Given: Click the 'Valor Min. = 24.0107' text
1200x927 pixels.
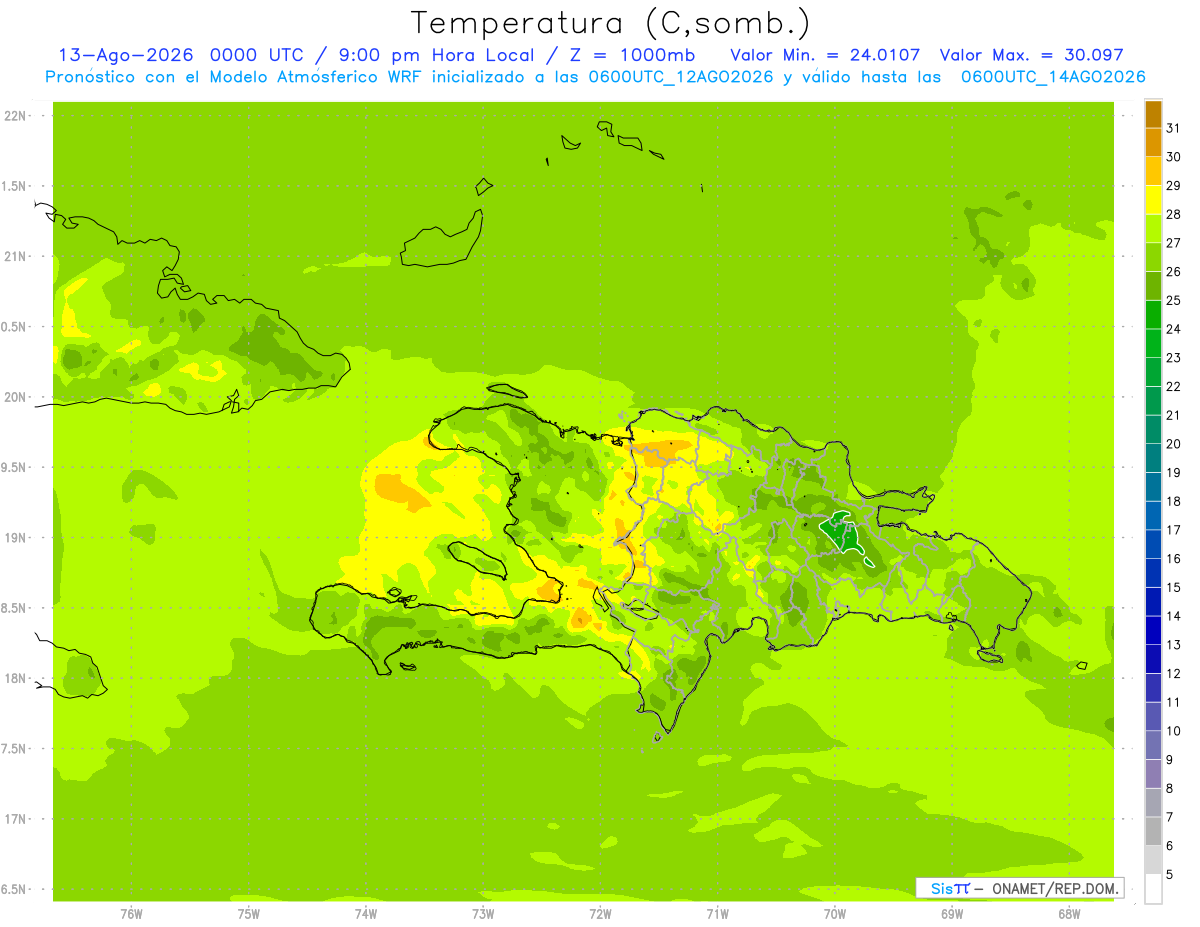Looking at the screenshot, I should tap(825, 55).
